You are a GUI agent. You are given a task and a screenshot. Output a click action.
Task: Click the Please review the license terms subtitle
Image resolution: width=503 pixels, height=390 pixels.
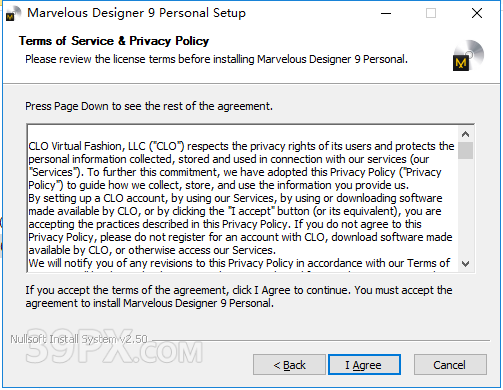[216, 59]
